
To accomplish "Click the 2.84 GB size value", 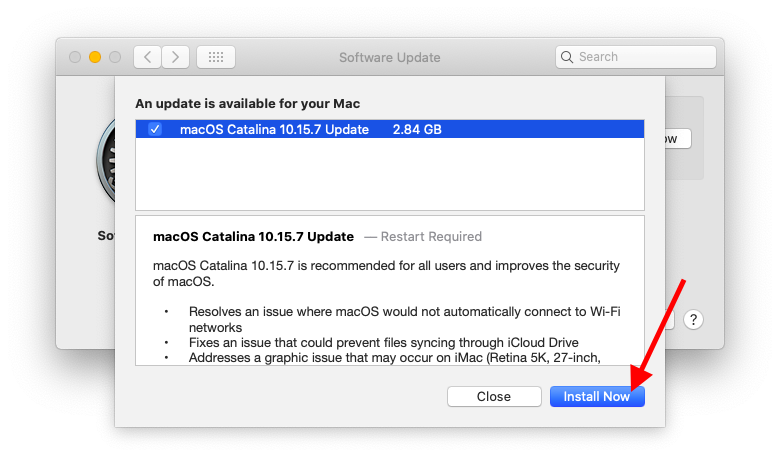I will (x=417, y=129).
